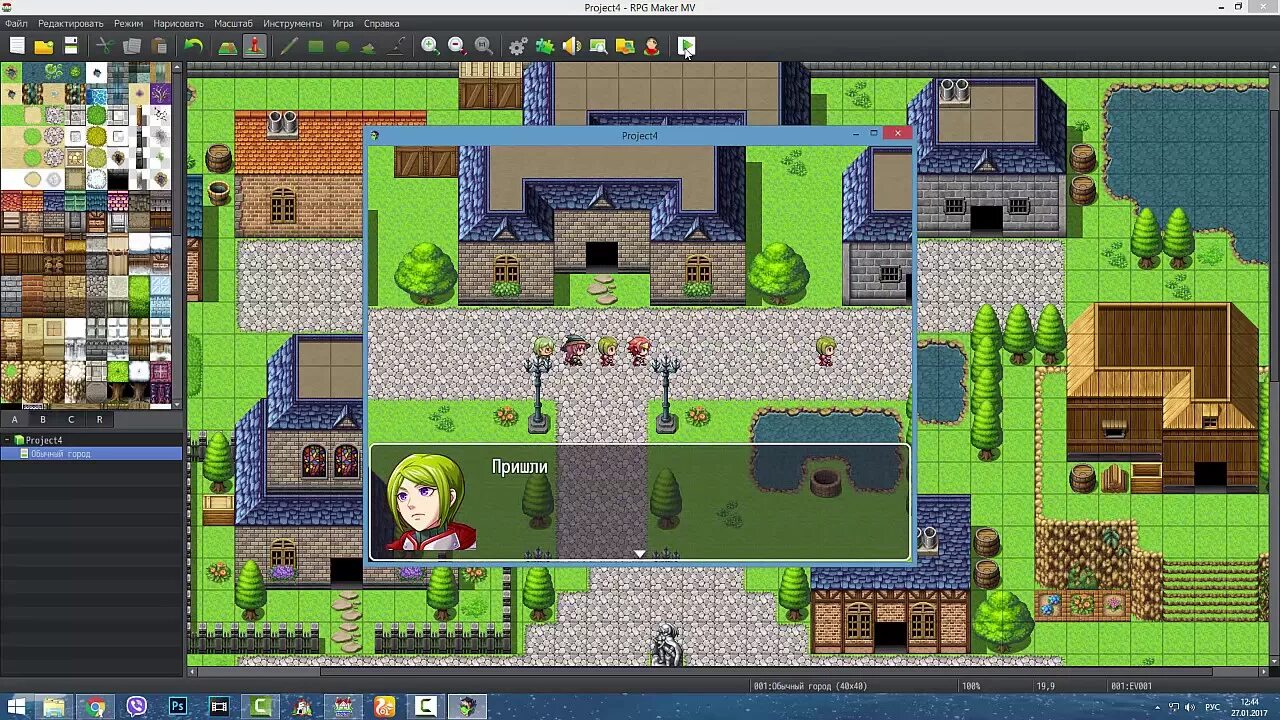The image size is (1280, 720).
Task: Pick the light grass tile in the palette's top-left corner
Action: [x=11, y=73]
